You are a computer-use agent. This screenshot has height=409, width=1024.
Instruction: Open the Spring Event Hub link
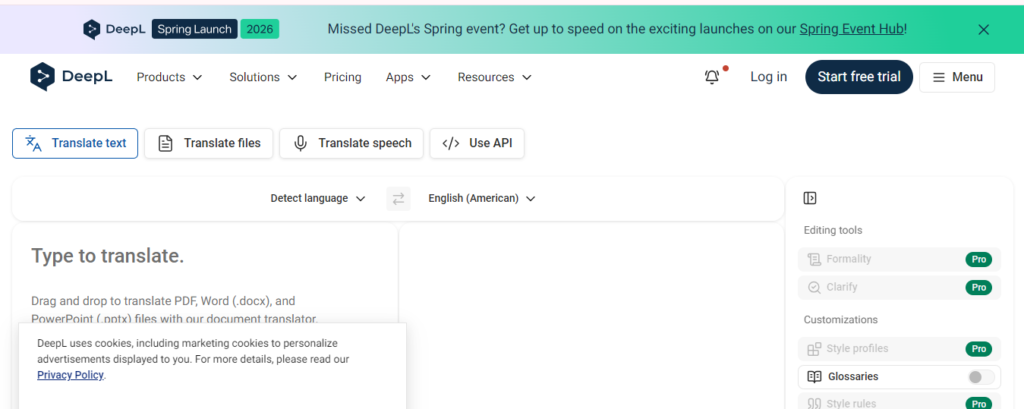coord(852,29)
